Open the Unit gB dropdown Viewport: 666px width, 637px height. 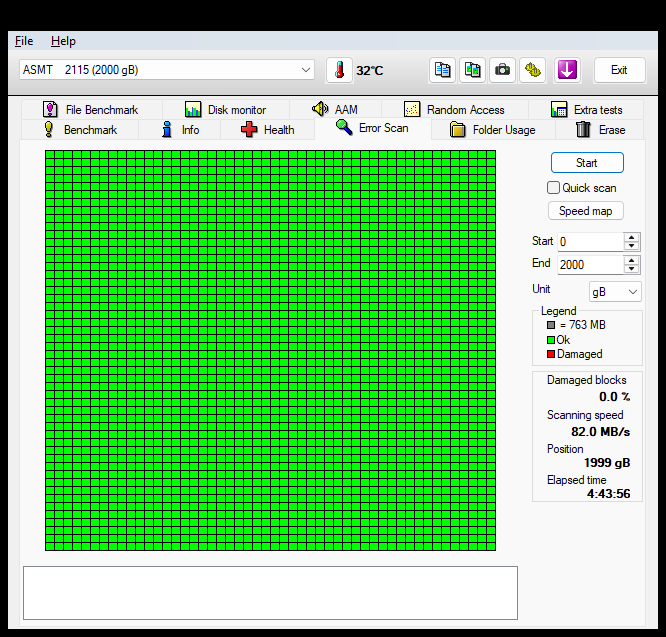[x=615, y=292]
